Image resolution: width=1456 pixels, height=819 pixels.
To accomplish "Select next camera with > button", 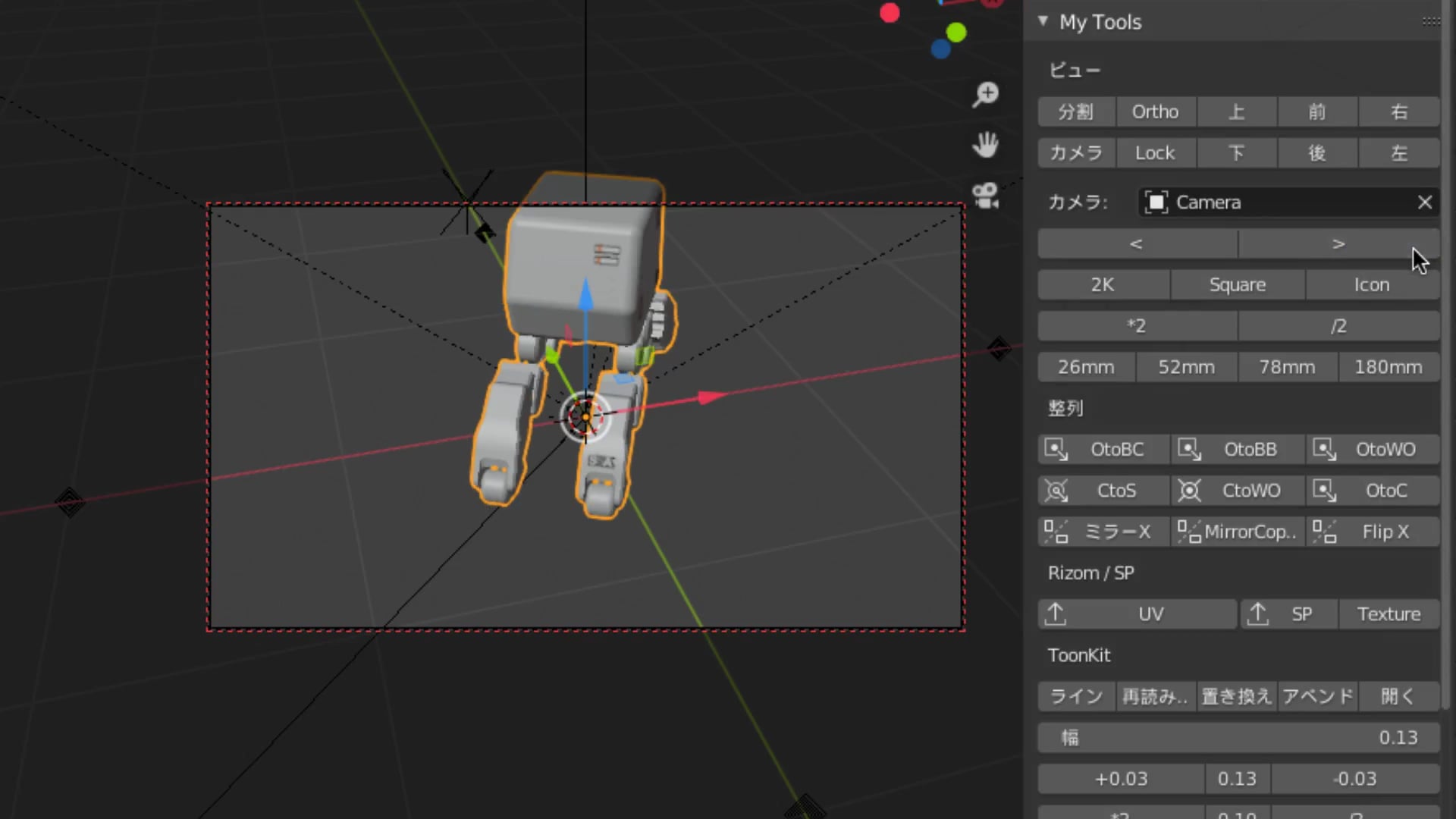I will point(1339,244).
